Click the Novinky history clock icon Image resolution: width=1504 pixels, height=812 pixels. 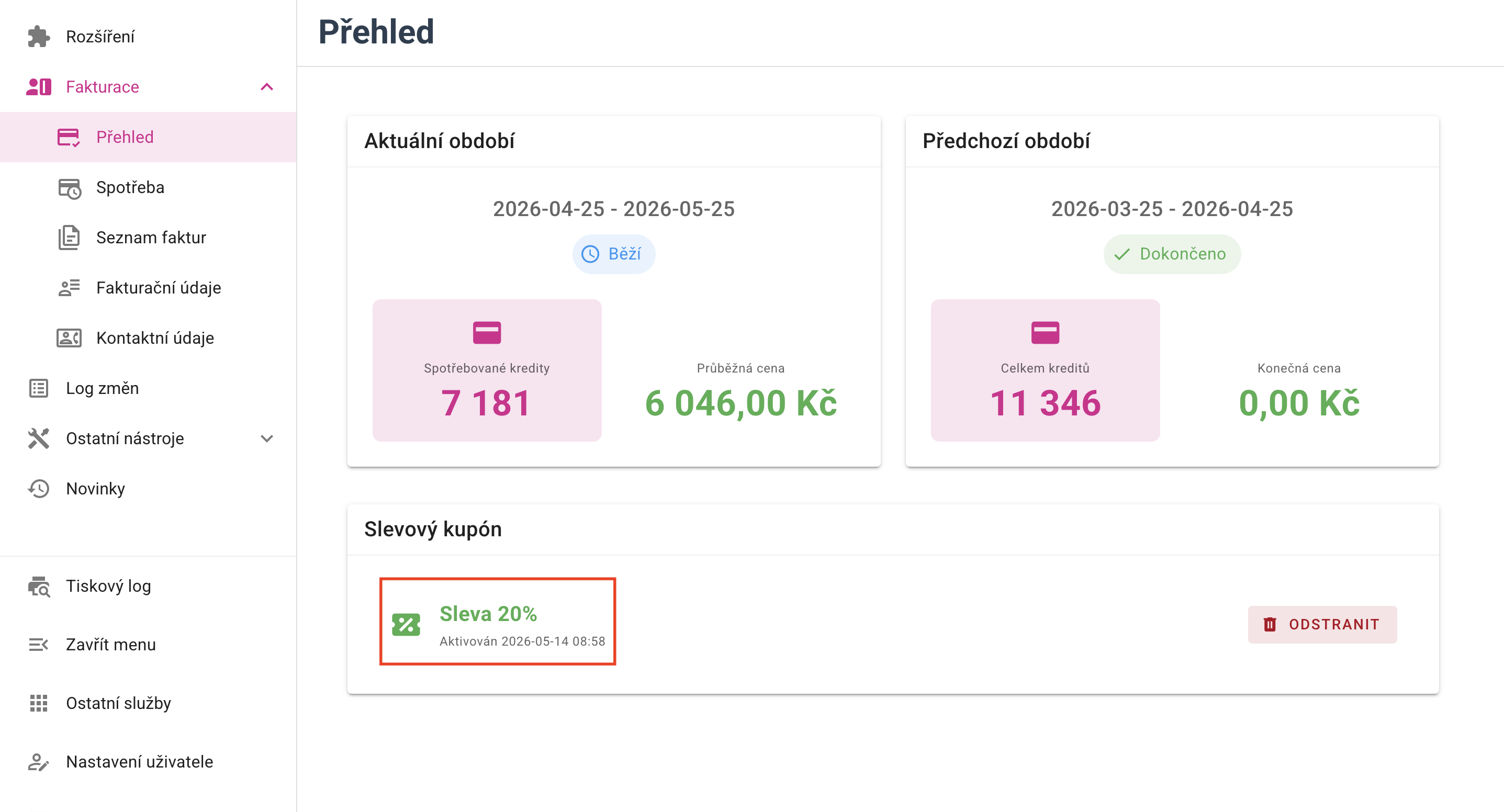tap(39, 489)
